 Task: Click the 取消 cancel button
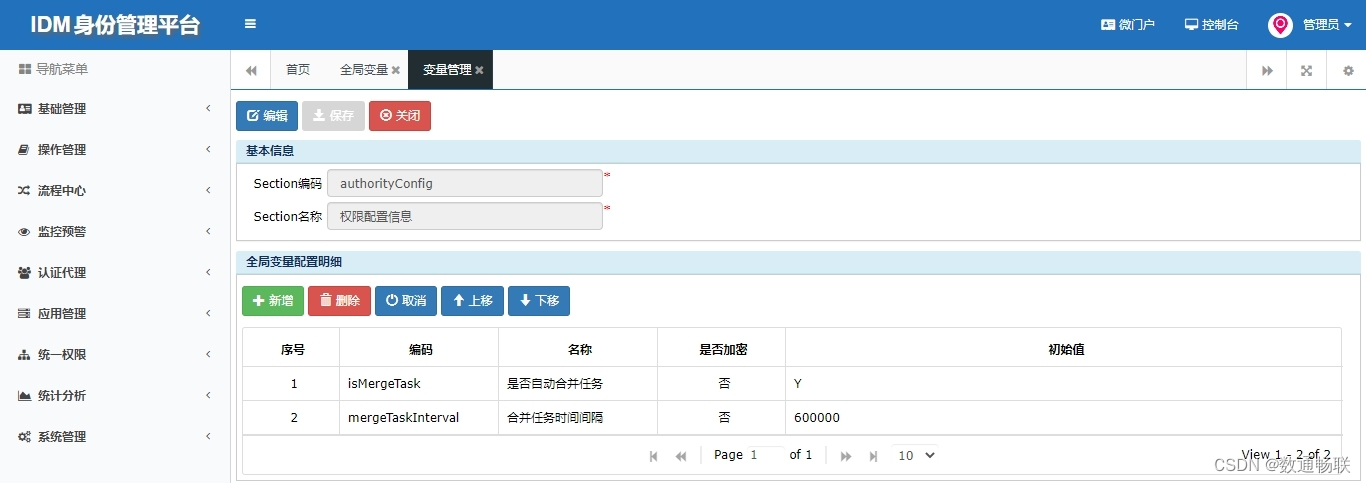(x=406, y=301)
